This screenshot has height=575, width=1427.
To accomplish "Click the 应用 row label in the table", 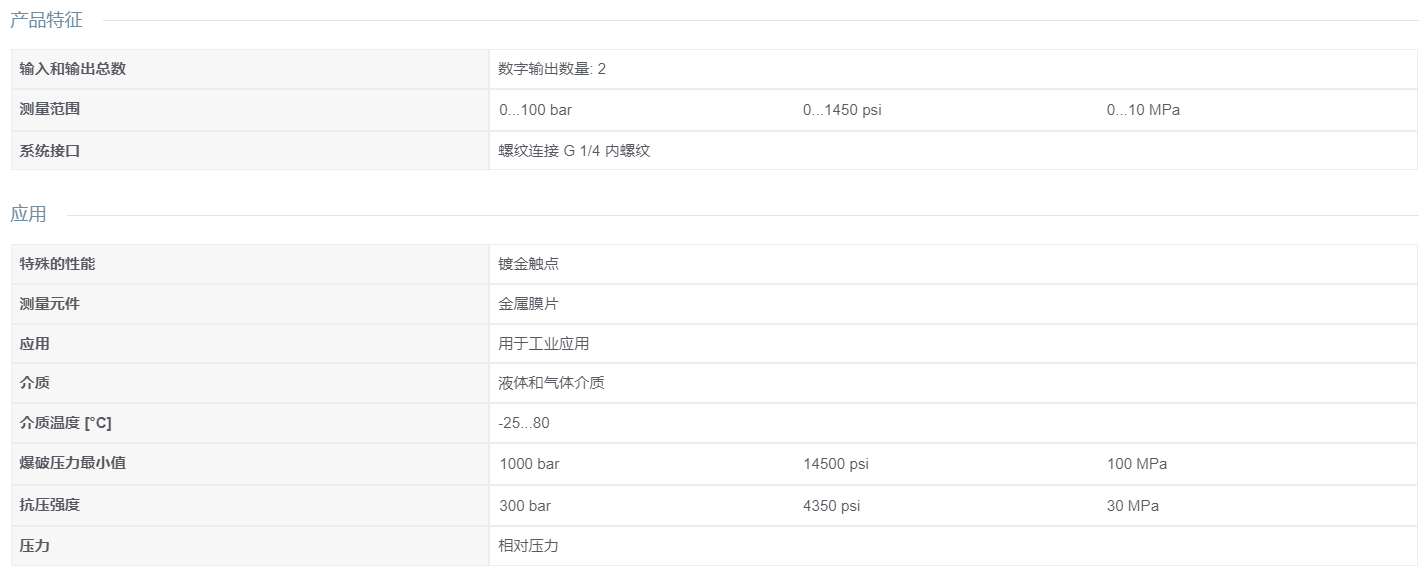I will click(x=35, y=343).
